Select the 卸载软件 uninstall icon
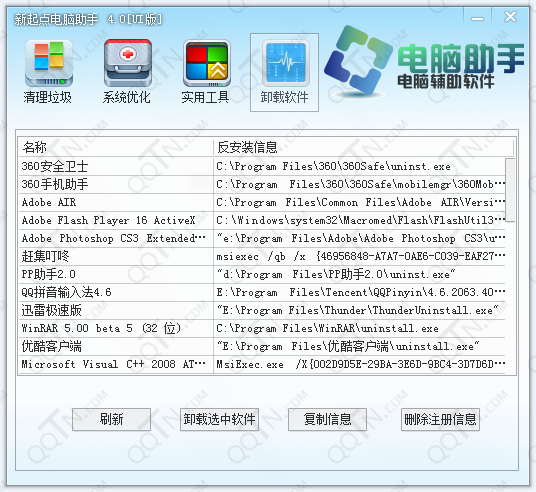This screenshot has height=492, width=536. coord(284,72)
